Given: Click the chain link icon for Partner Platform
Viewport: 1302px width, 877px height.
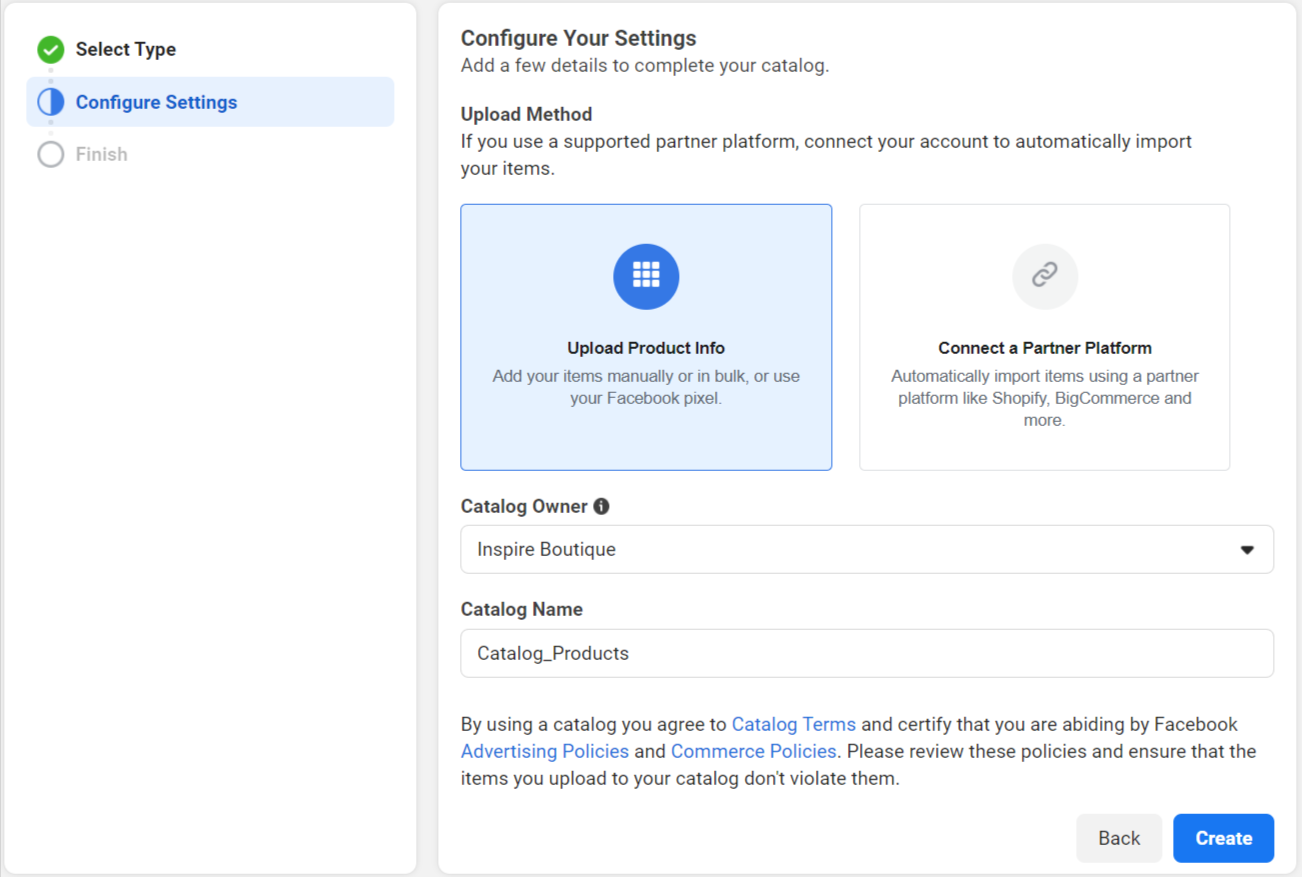Looking at the screenshot, I should pos(1045,276).
